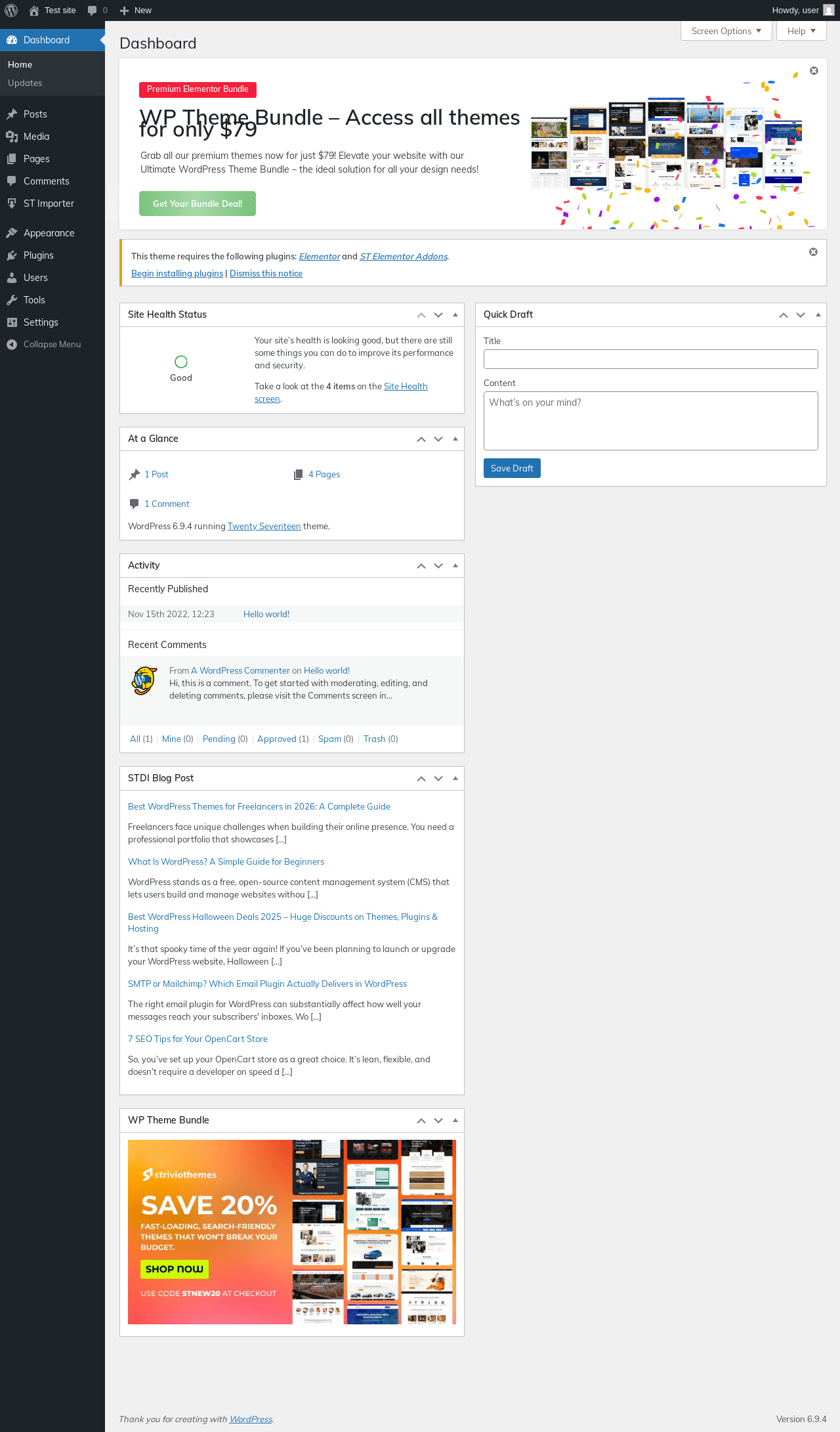Click the Get Your Bundle Deal button
This screenshot has height=1432, width=840.
[198, 204]
